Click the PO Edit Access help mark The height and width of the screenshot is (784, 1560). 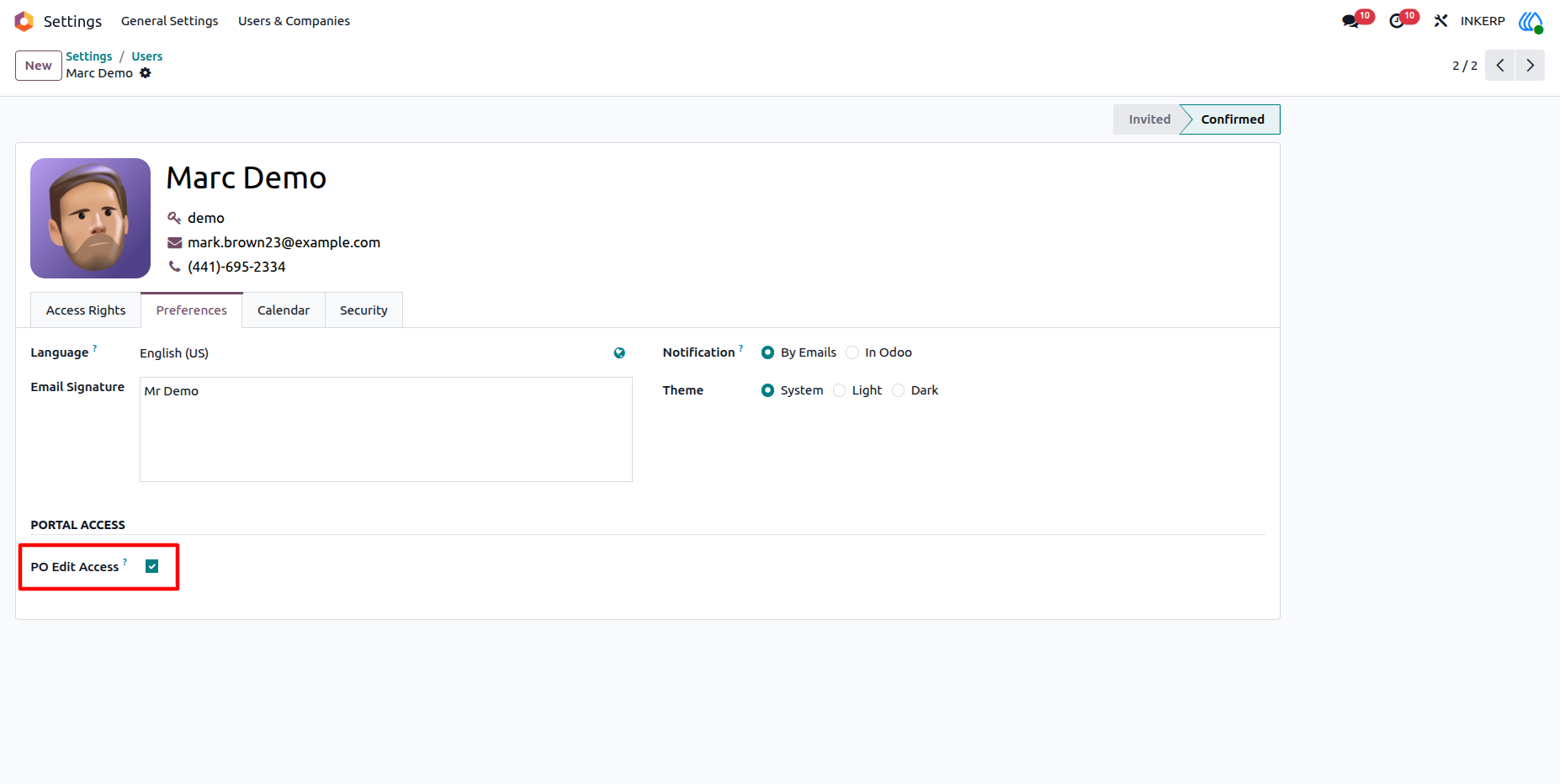125,562
